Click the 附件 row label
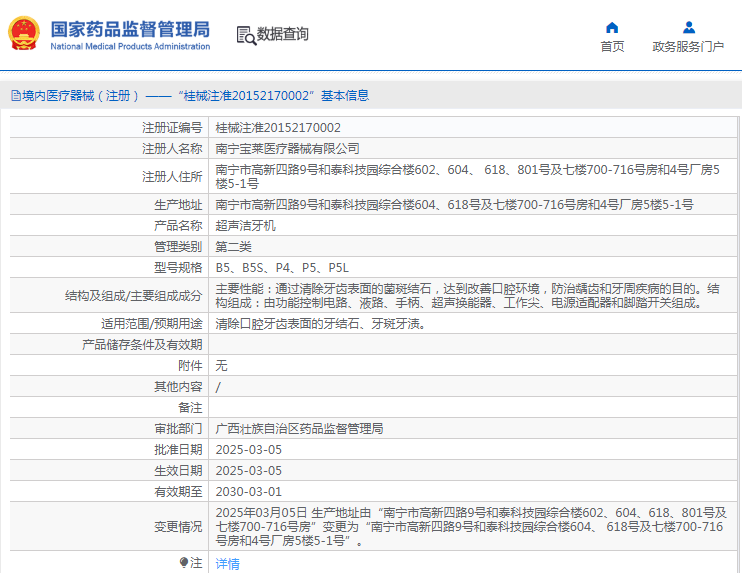 (190, 366)
